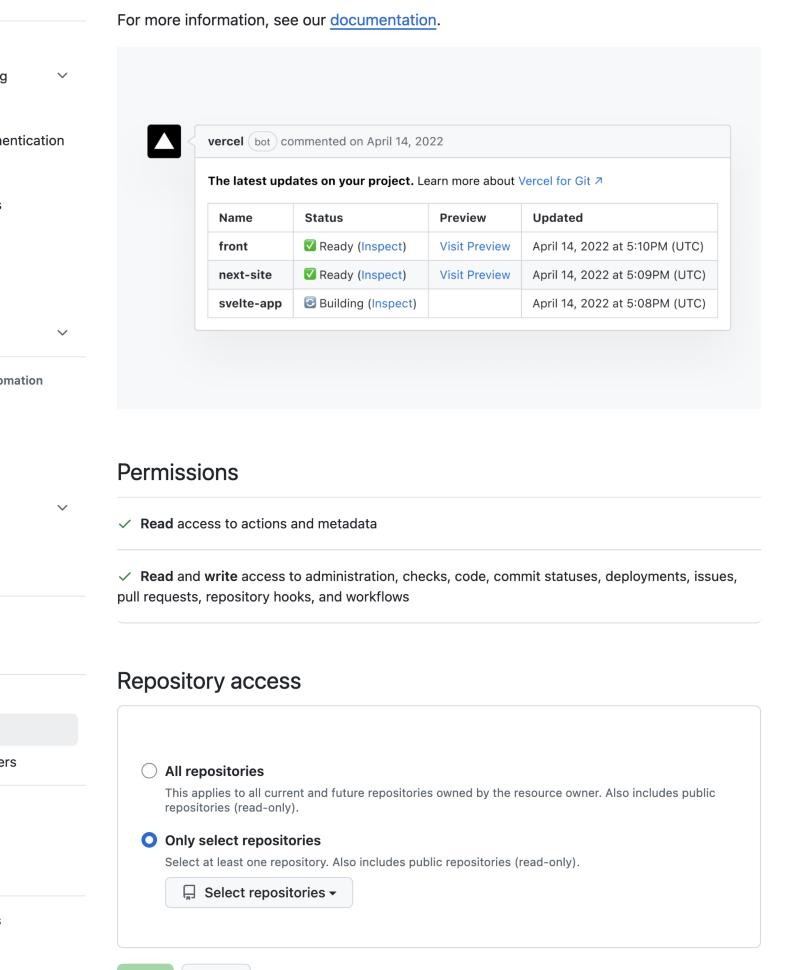
Task: Click the svelte-app project name cell
Action: click(251, 303)
